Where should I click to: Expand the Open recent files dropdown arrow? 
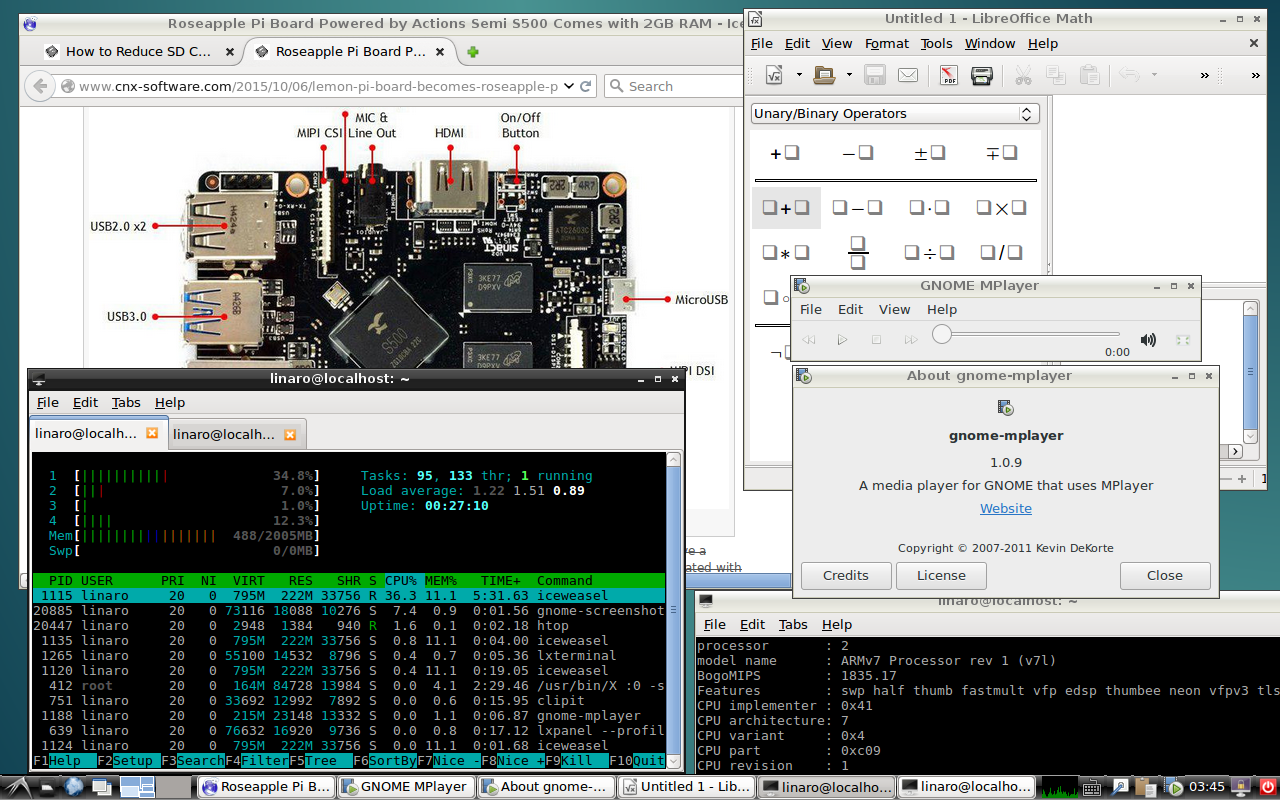coord(849,75)
